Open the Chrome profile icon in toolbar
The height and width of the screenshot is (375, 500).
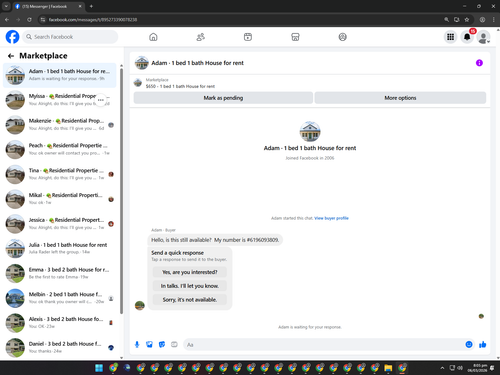pos(482,20)
